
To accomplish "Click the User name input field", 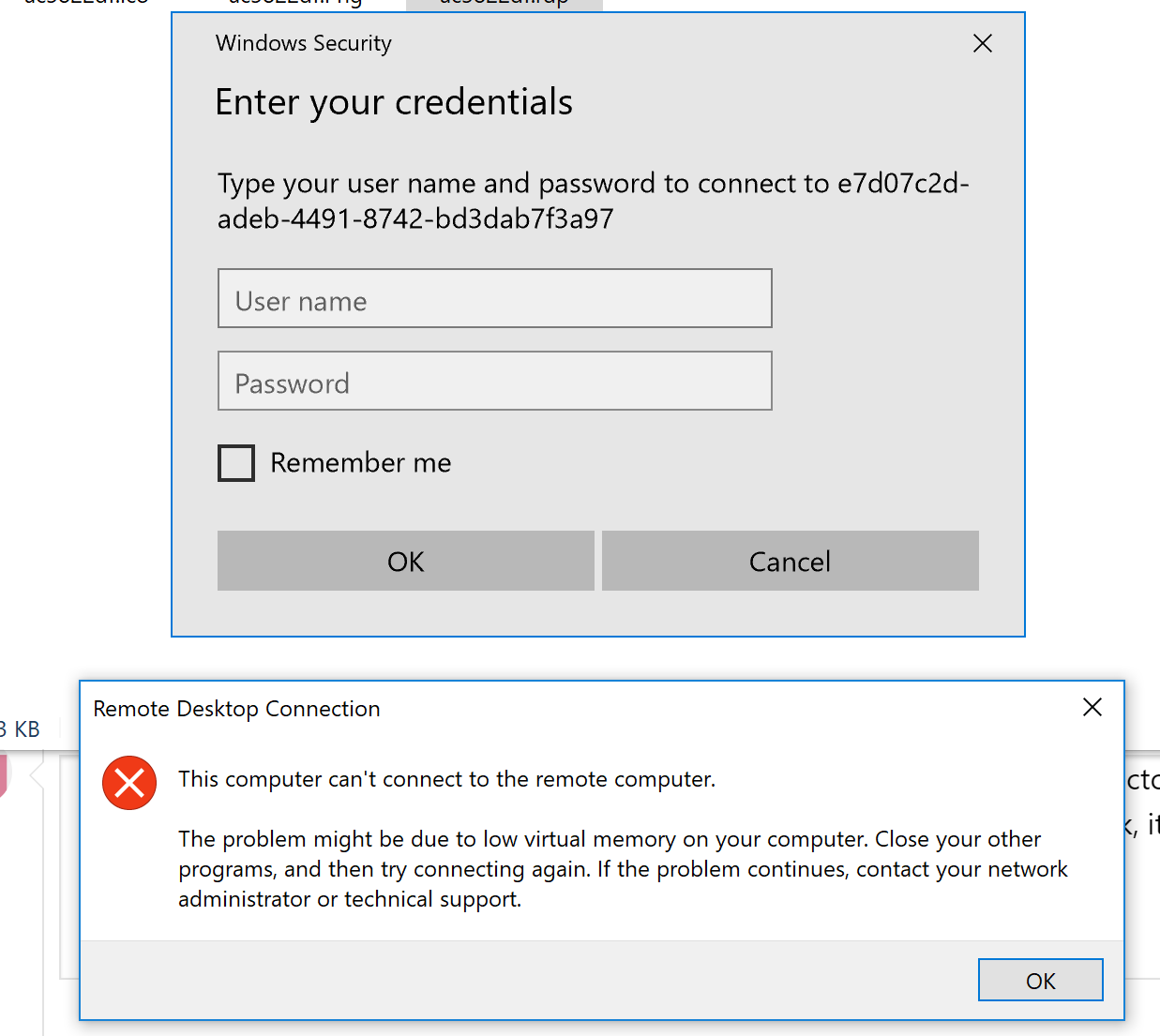I will (494, 298).
